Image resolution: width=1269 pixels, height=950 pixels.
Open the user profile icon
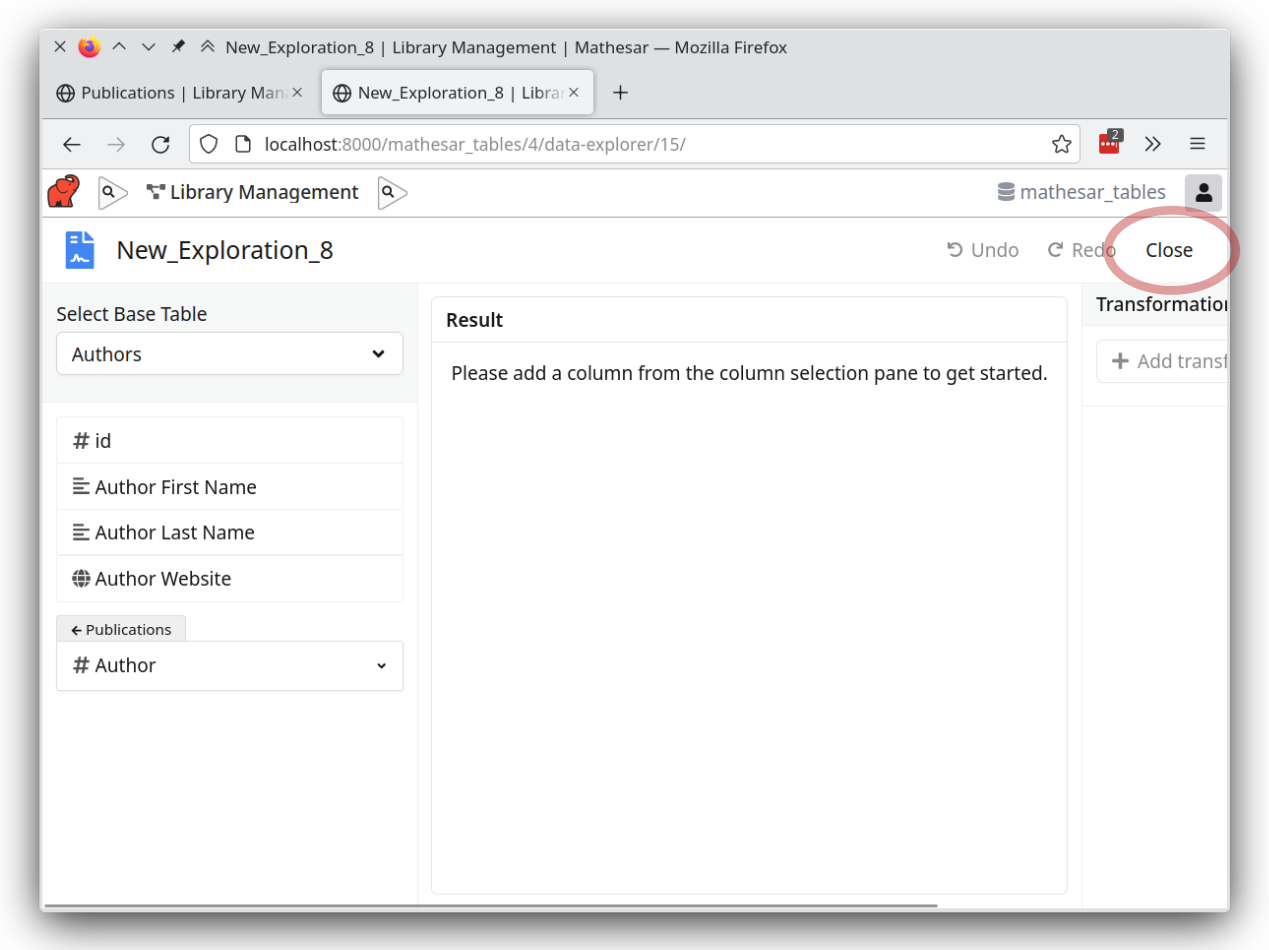(1203, 192)
